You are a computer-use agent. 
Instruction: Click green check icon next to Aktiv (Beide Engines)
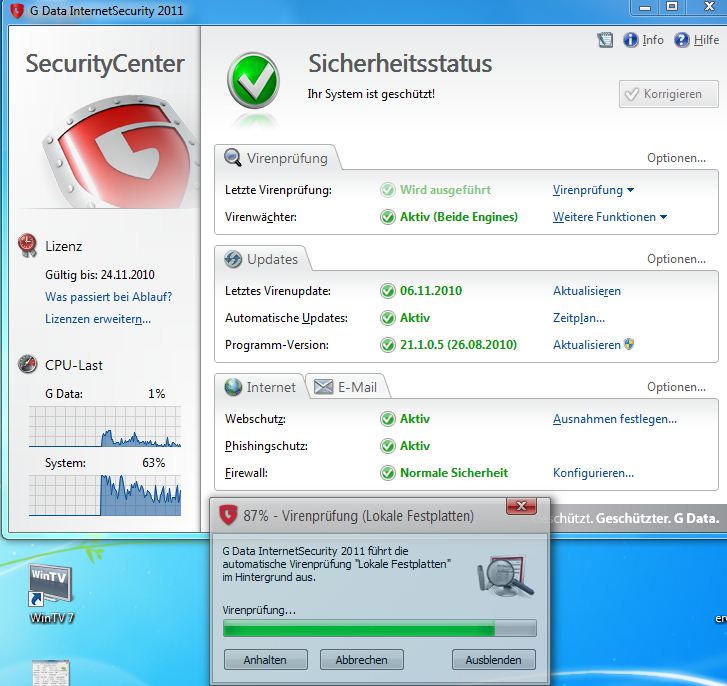[388, 217]
